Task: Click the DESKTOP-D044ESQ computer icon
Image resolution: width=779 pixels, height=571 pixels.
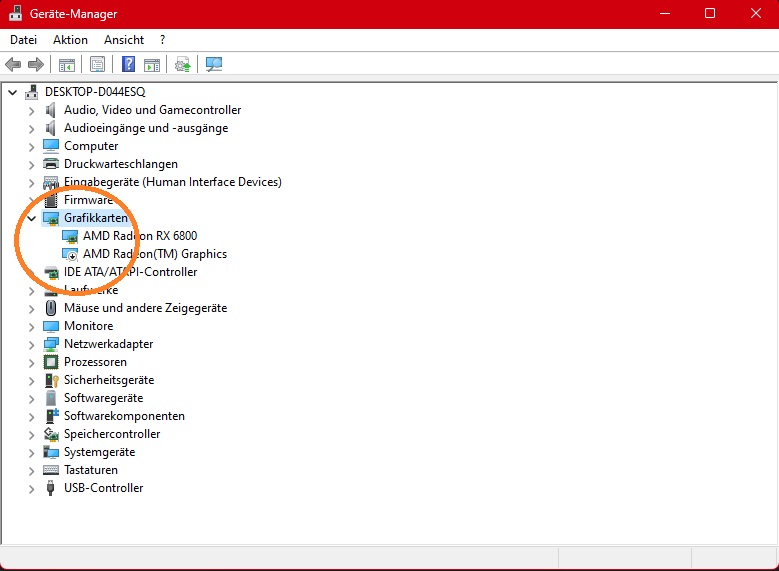Action: tap(32, 92)
